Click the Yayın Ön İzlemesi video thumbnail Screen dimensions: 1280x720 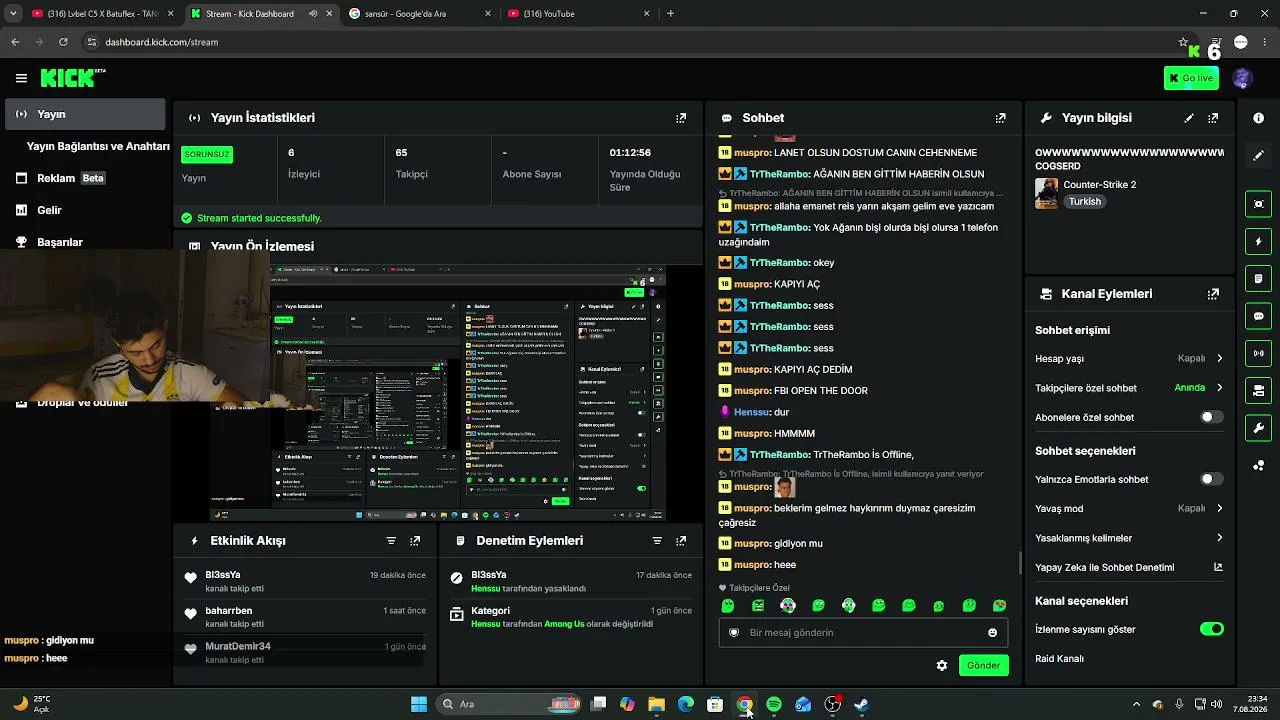pos(438,393)
